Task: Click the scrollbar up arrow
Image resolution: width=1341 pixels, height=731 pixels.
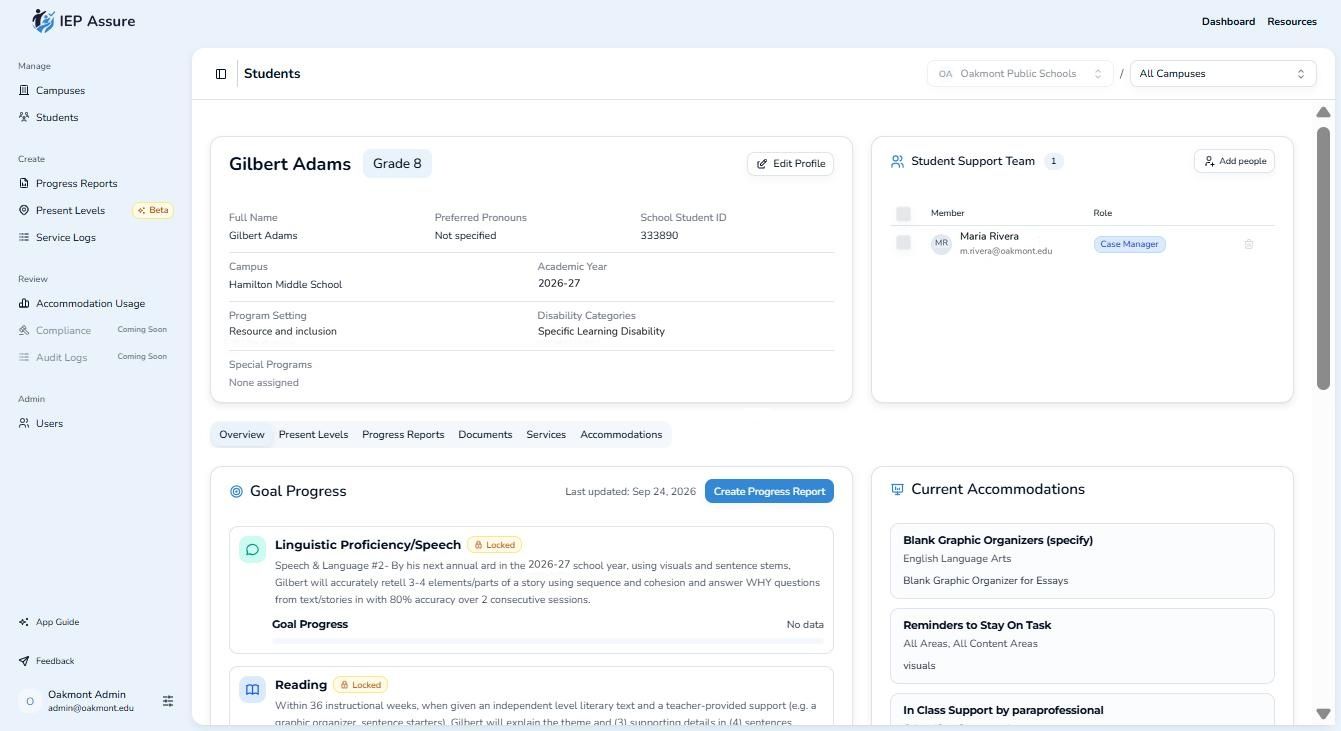Action: [x=1323, y=112]
